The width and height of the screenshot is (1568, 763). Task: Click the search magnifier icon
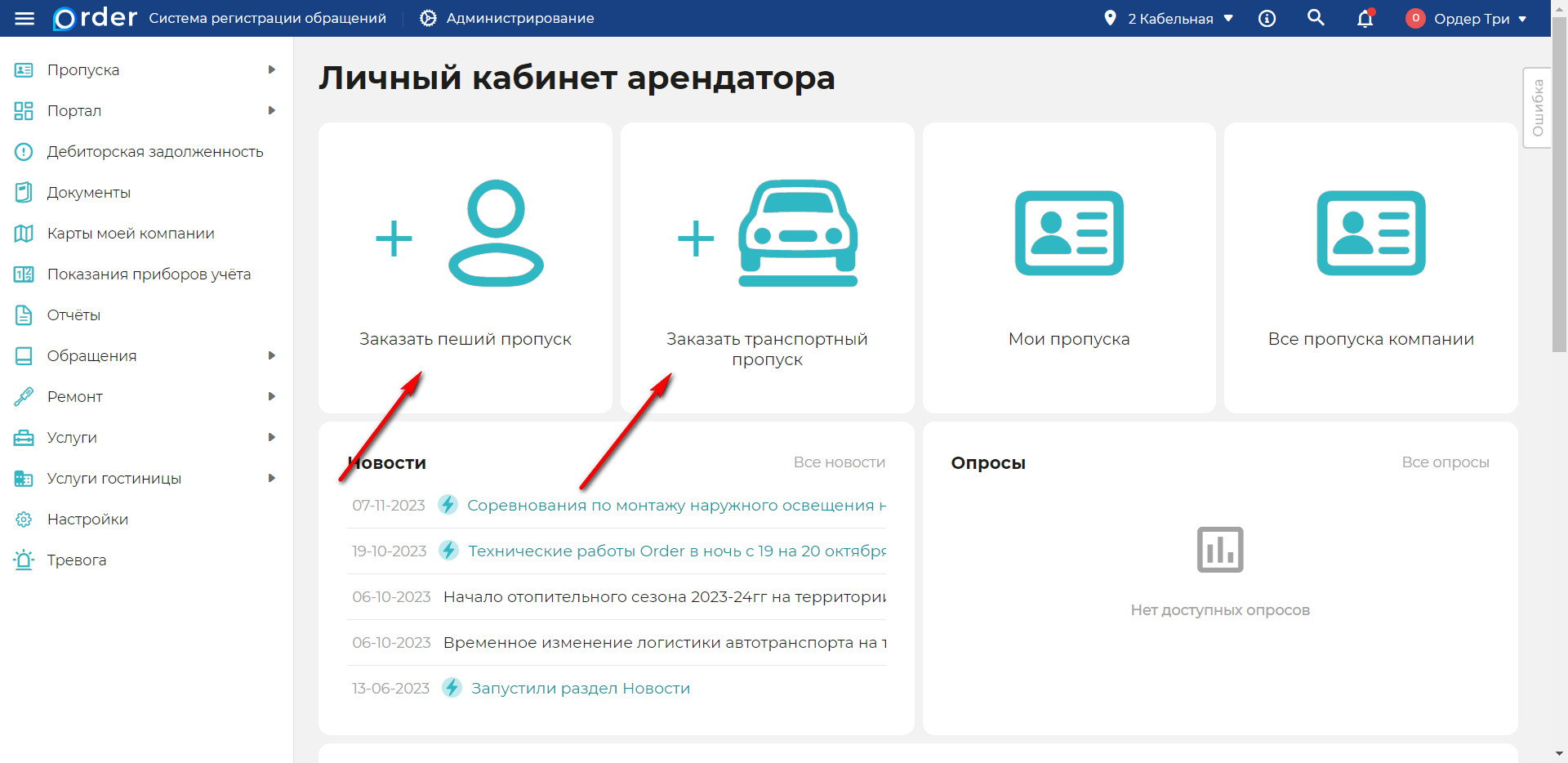(1316, 17)
